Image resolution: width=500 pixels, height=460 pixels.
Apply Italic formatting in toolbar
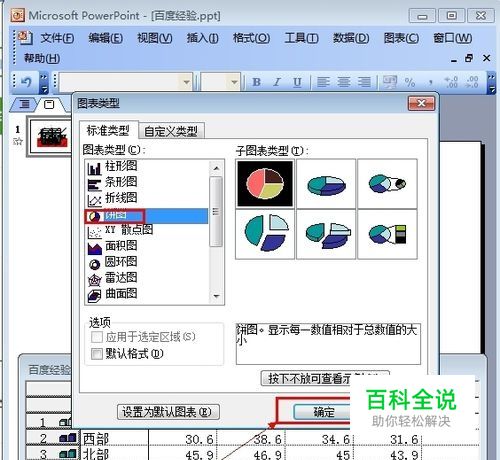click(x=276, y=82)
